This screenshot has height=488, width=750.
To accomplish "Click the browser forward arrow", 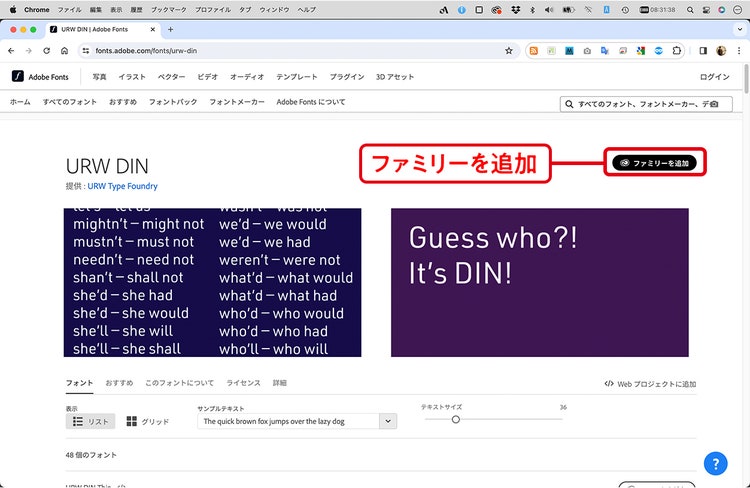I will (x=29, y=51).
